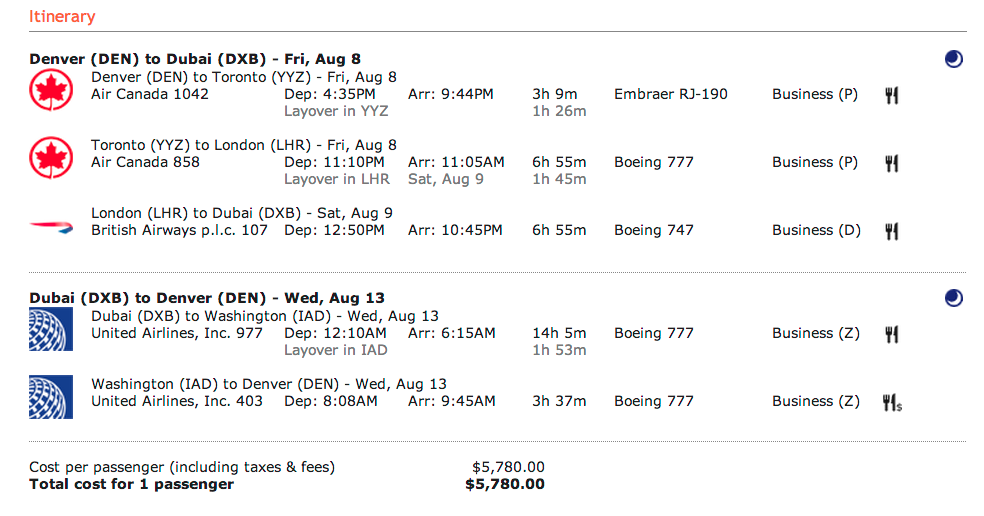Click the paid meal icon on United 403
Viewport: 984px width, 516px height.
(x=892, y=402)
